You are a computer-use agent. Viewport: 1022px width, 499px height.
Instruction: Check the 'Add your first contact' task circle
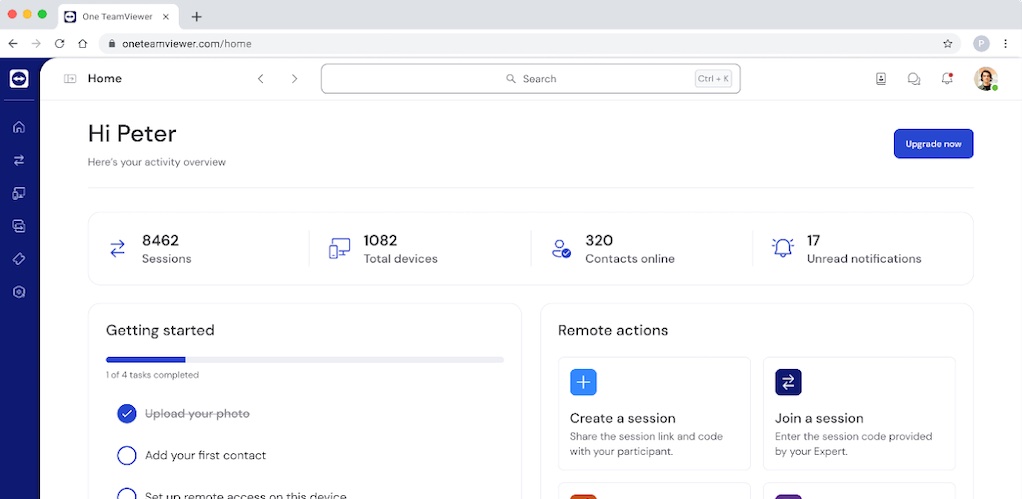point(127,456)
